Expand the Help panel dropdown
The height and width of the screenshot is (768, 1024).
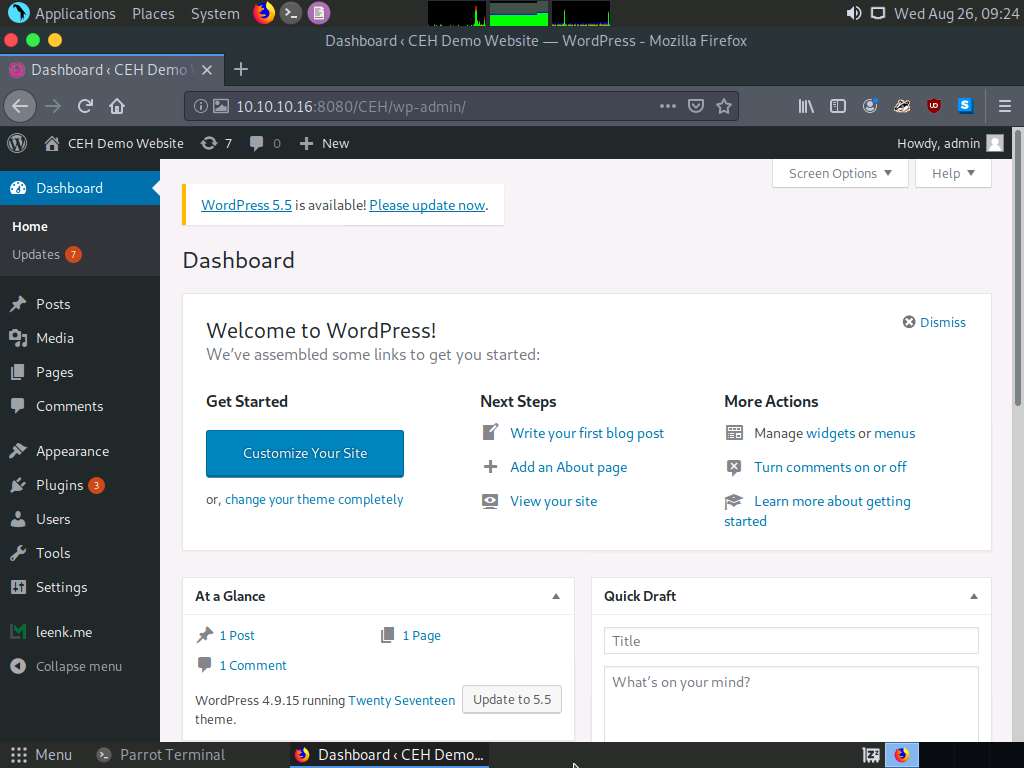pos(951,173)
